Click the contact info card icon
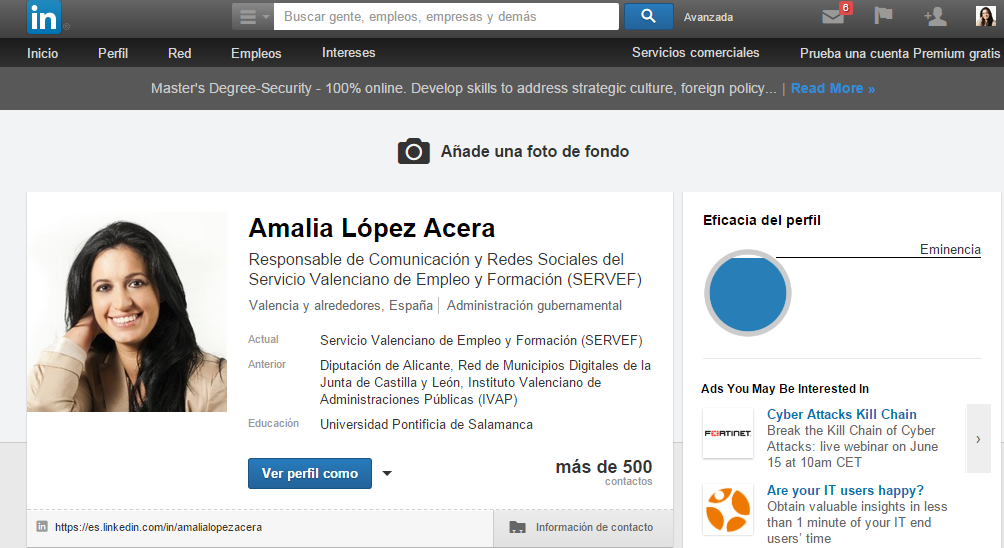The image size is (1004, 548). (x=517, y=527)
